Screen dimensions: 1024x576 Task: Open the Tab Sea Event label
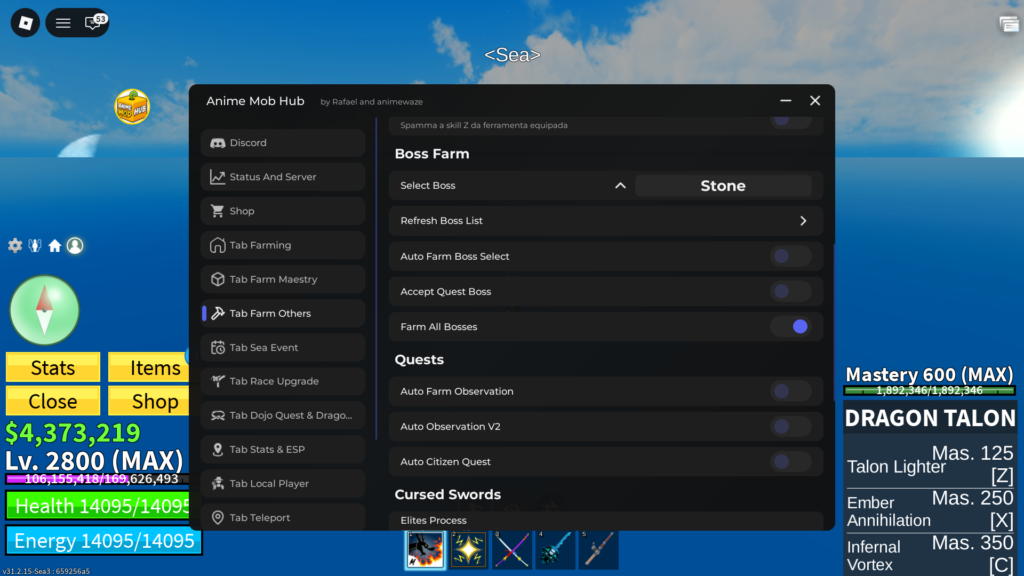tap(263, 347)
